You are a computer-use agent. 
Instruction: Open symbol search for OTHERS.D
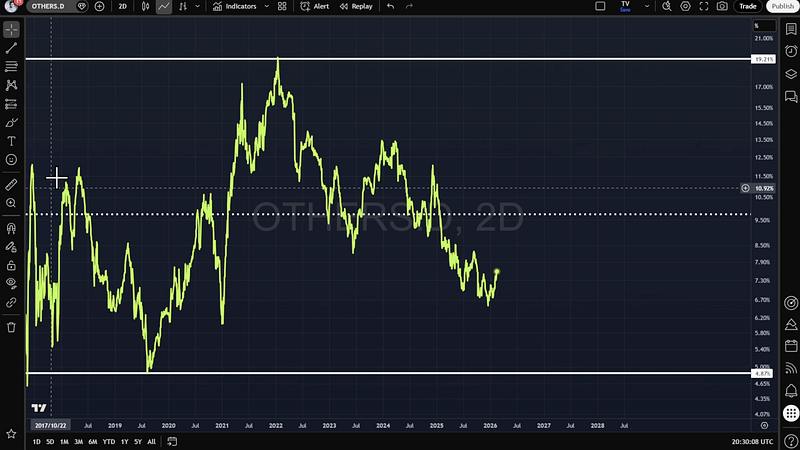(x=48, y=6)
